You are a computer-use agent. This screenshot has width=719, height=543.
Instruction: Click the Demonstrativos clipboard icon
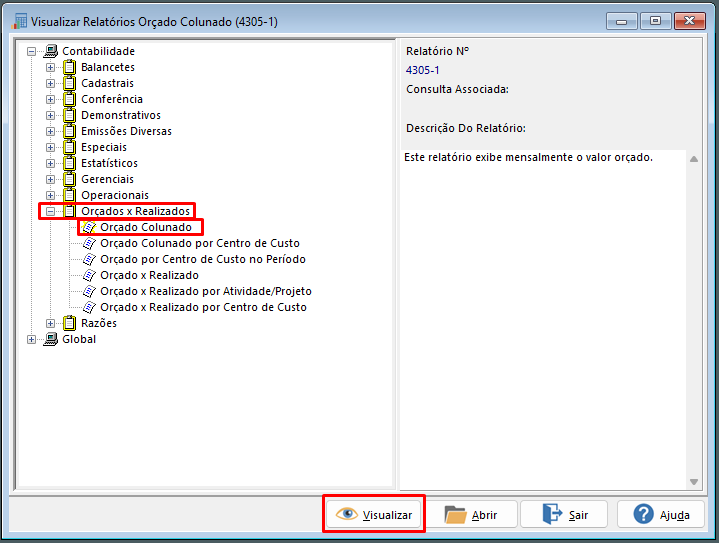tap(69, 116)
